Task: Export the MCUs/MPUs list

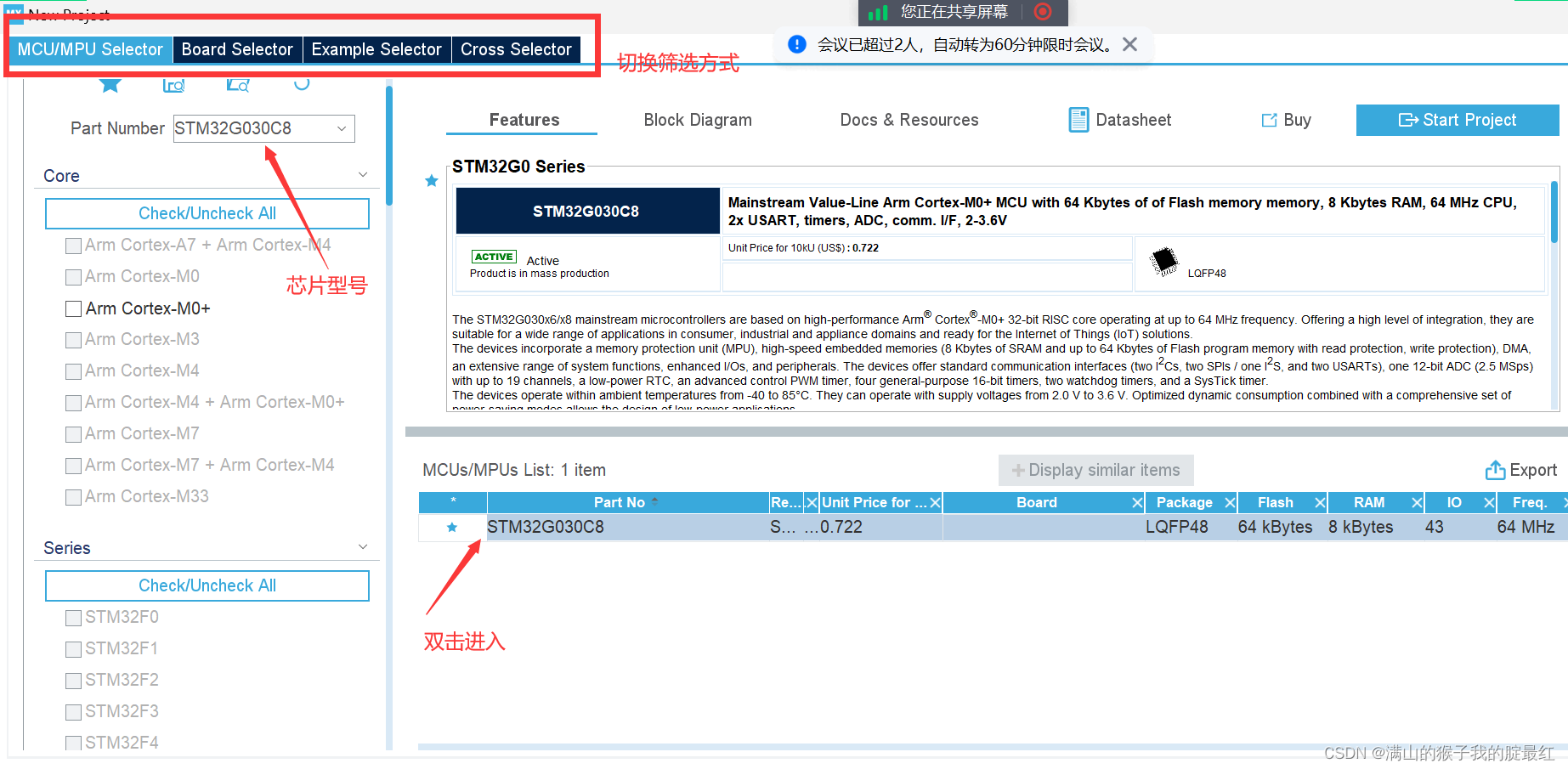Action: click(1520, 470)
